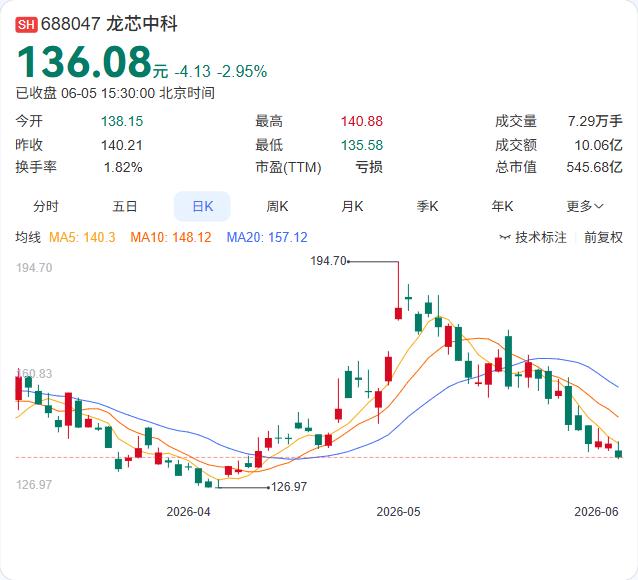
Task: Click the 2026-06 date axis label
Action: click(596, 512)
